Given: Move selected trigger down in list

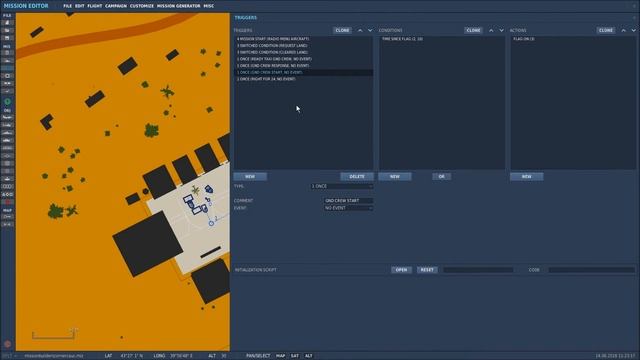Looking at the screenshot, I should pyautogui.click(x=370, y=30).
